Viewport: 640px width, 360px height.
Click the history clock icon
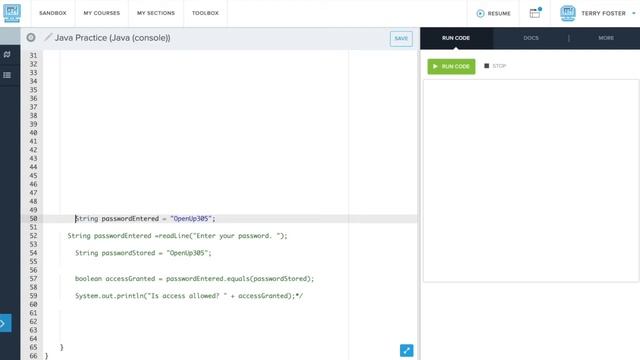click(x=31, y=38)
